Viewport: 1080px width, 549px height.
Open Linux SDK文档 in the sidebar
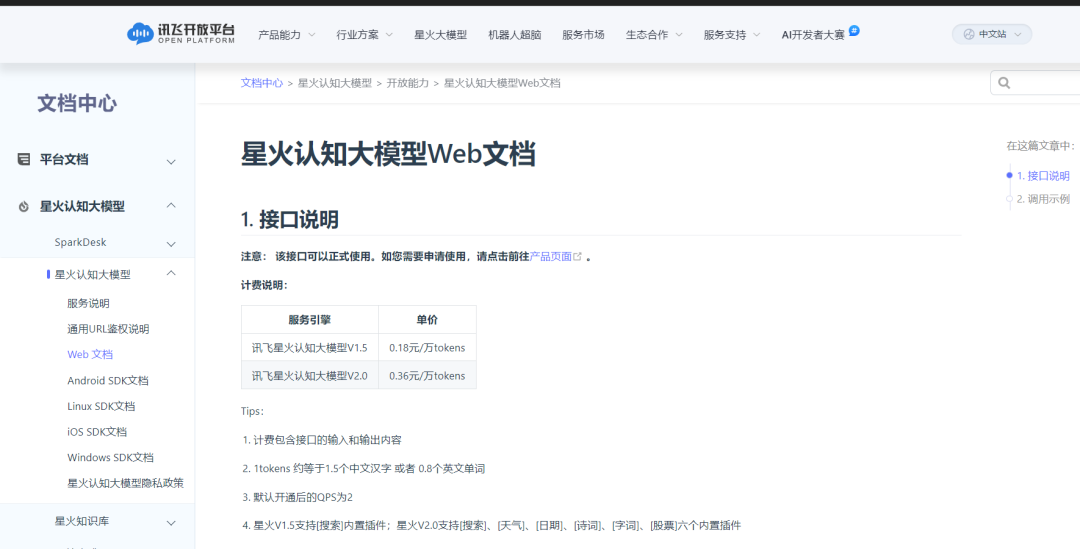[x=101, y=406]
